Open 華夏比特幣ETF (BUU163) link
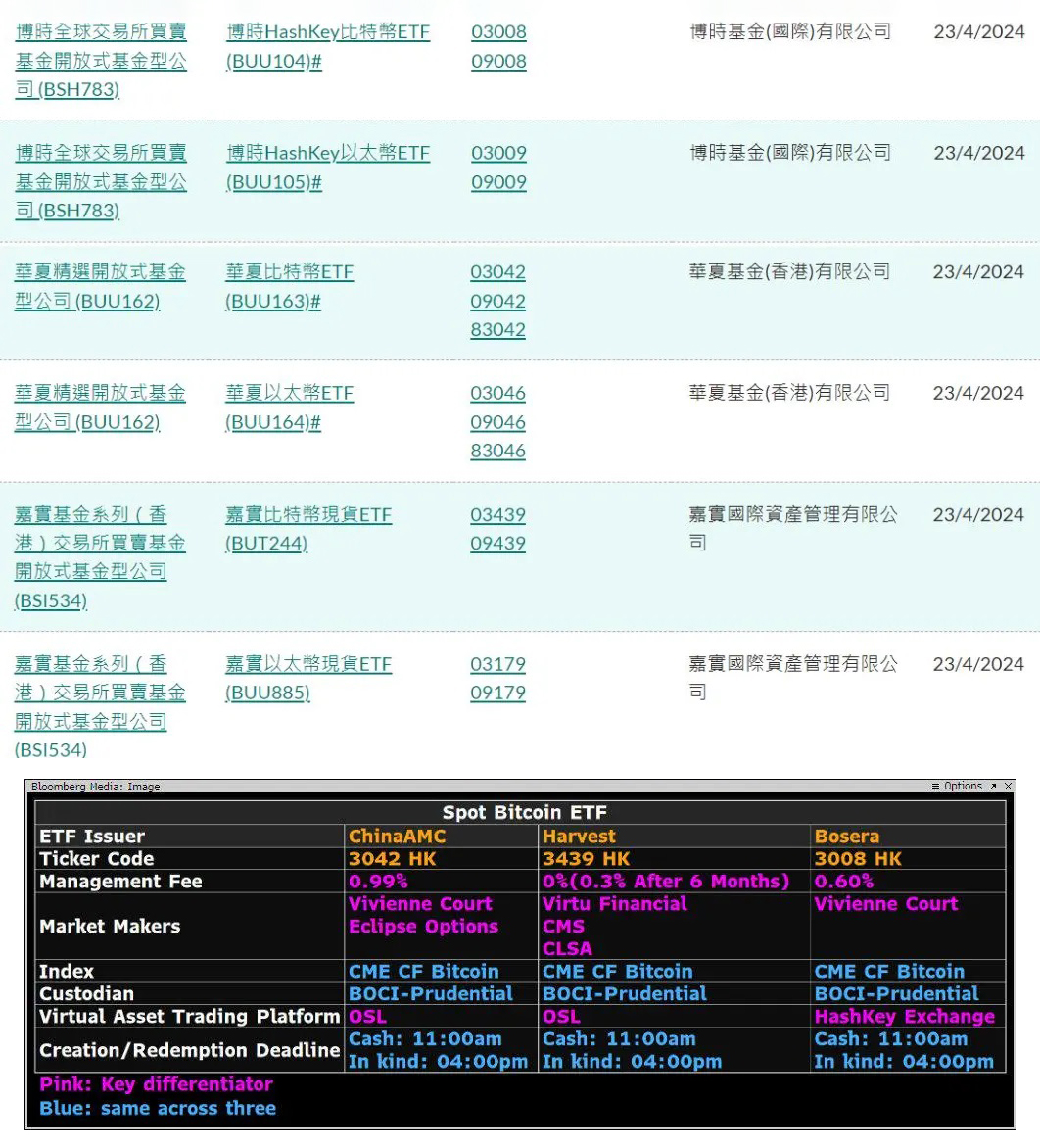This screenshot has height=1148, width=1040. (289, 286)
